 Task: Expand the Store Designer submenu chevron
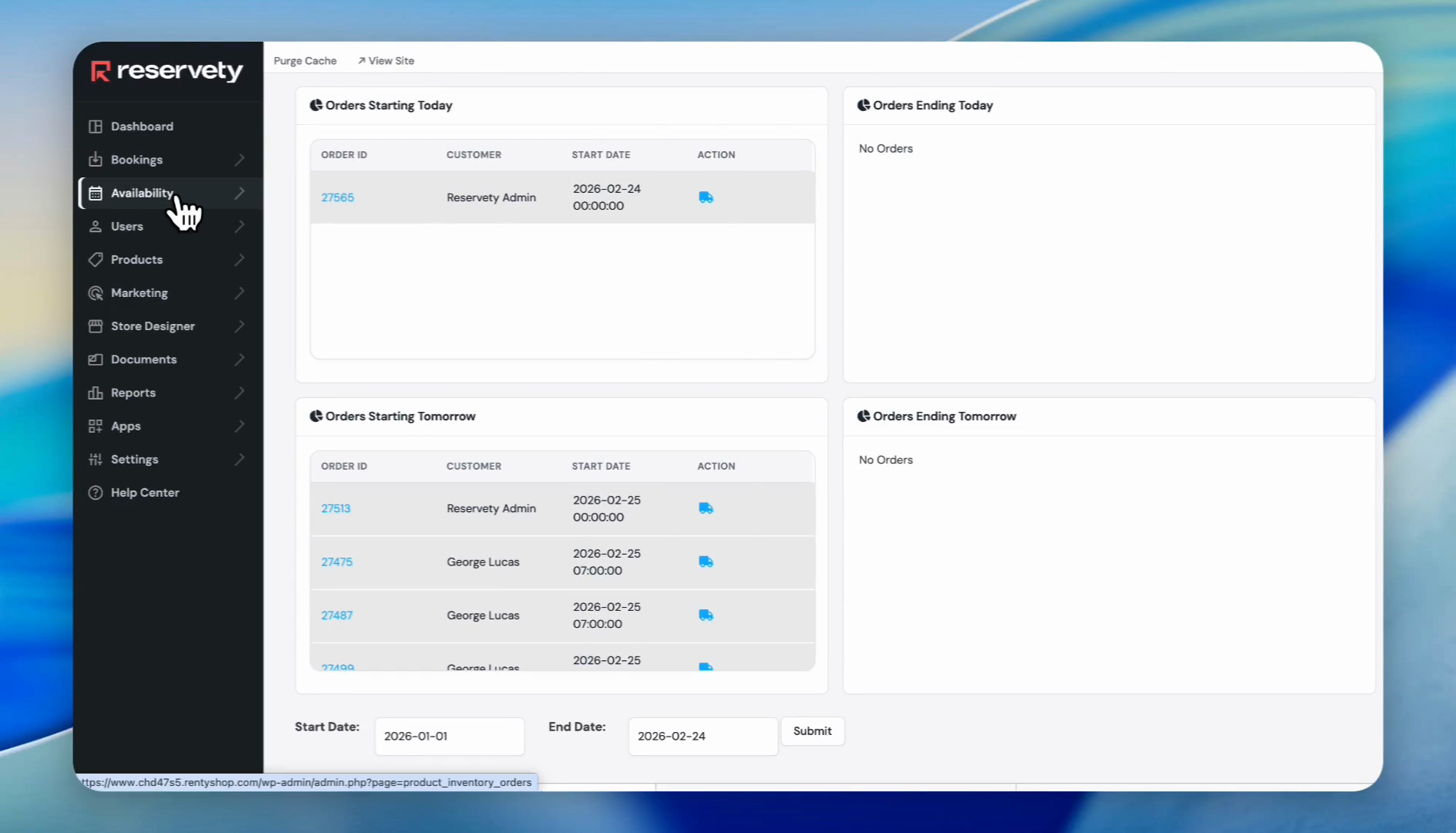pos(240,326)
